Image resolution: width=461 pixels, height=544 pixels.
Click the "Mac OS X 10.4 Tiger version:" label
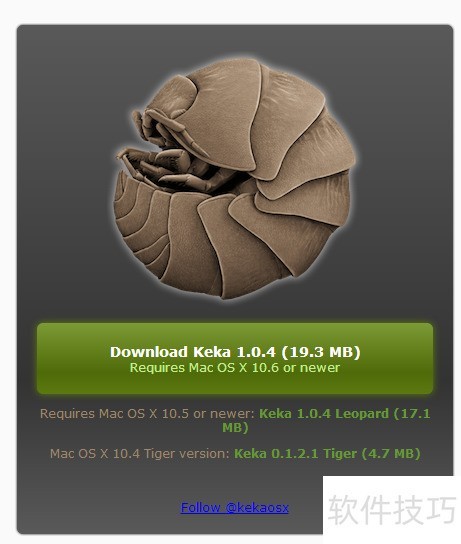click(140, 453)
